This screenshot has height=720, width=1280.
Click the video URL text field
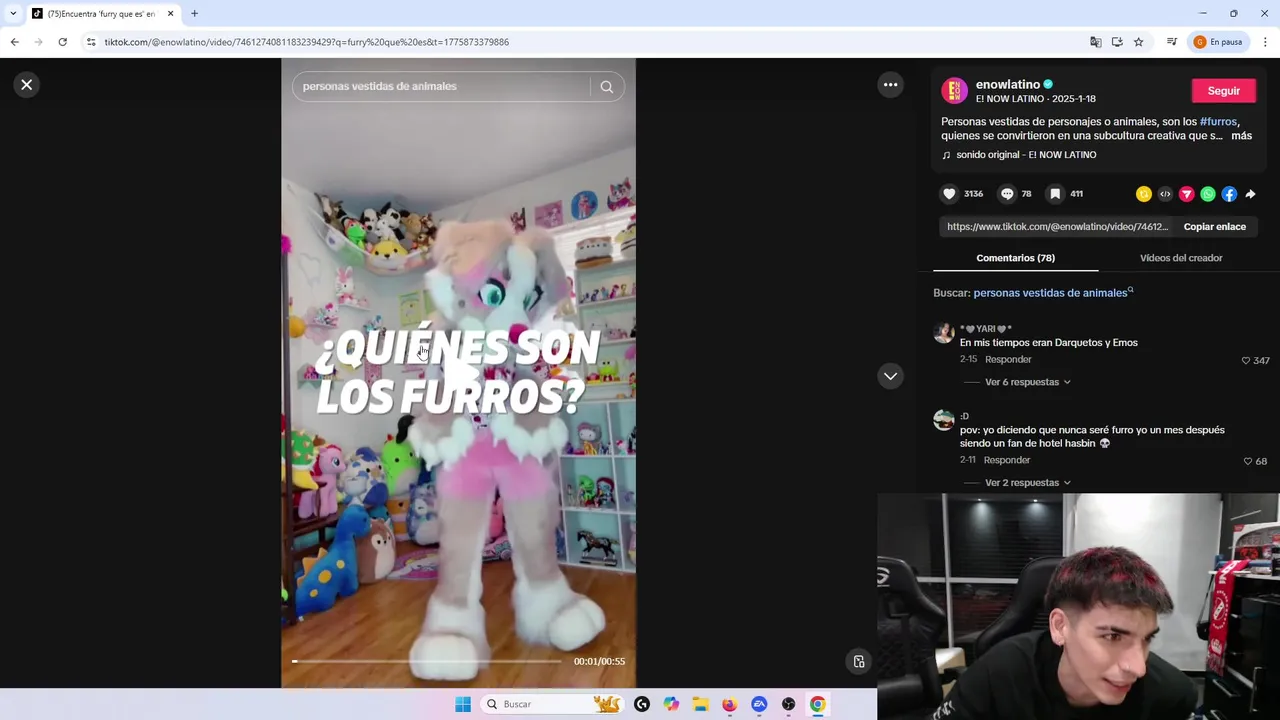(1057, 227)
